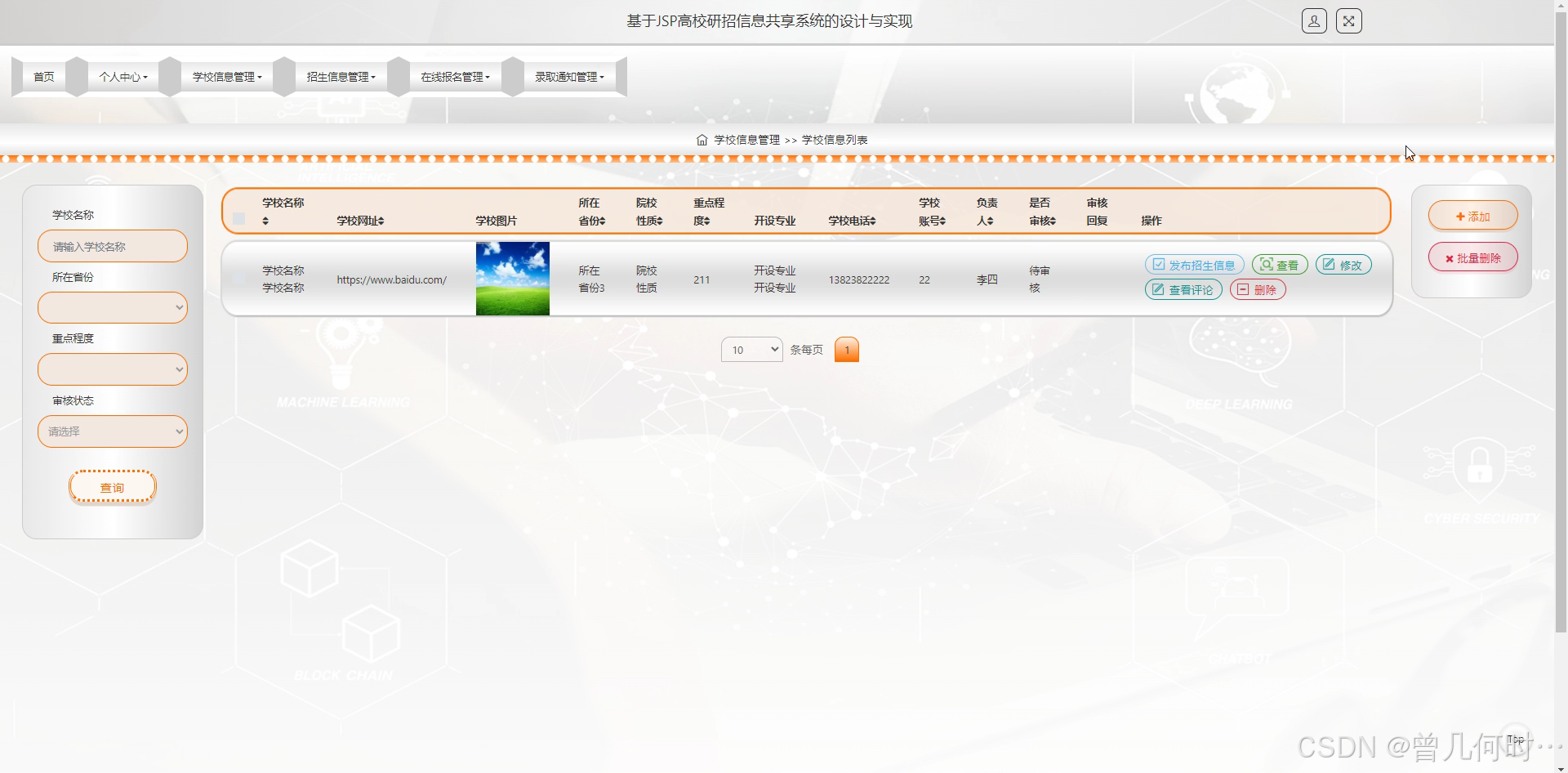The image size is (1568, 773).
Task: Open the 学校信息管理 menu
Action: [x=226, y=76]
